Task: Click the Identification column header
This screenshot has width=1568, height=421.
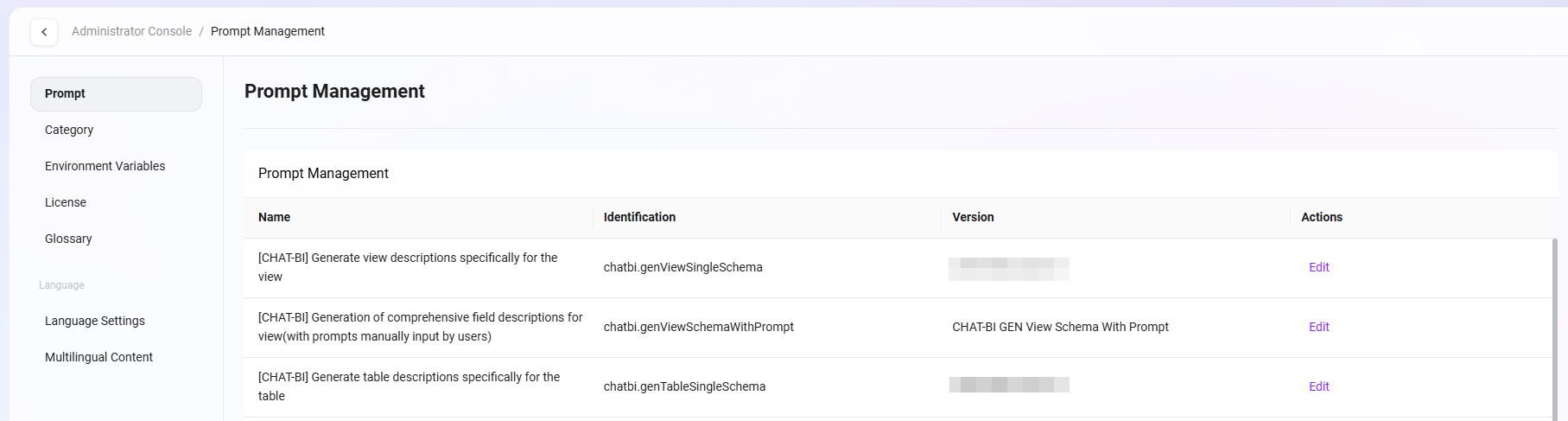Action: 639,217
